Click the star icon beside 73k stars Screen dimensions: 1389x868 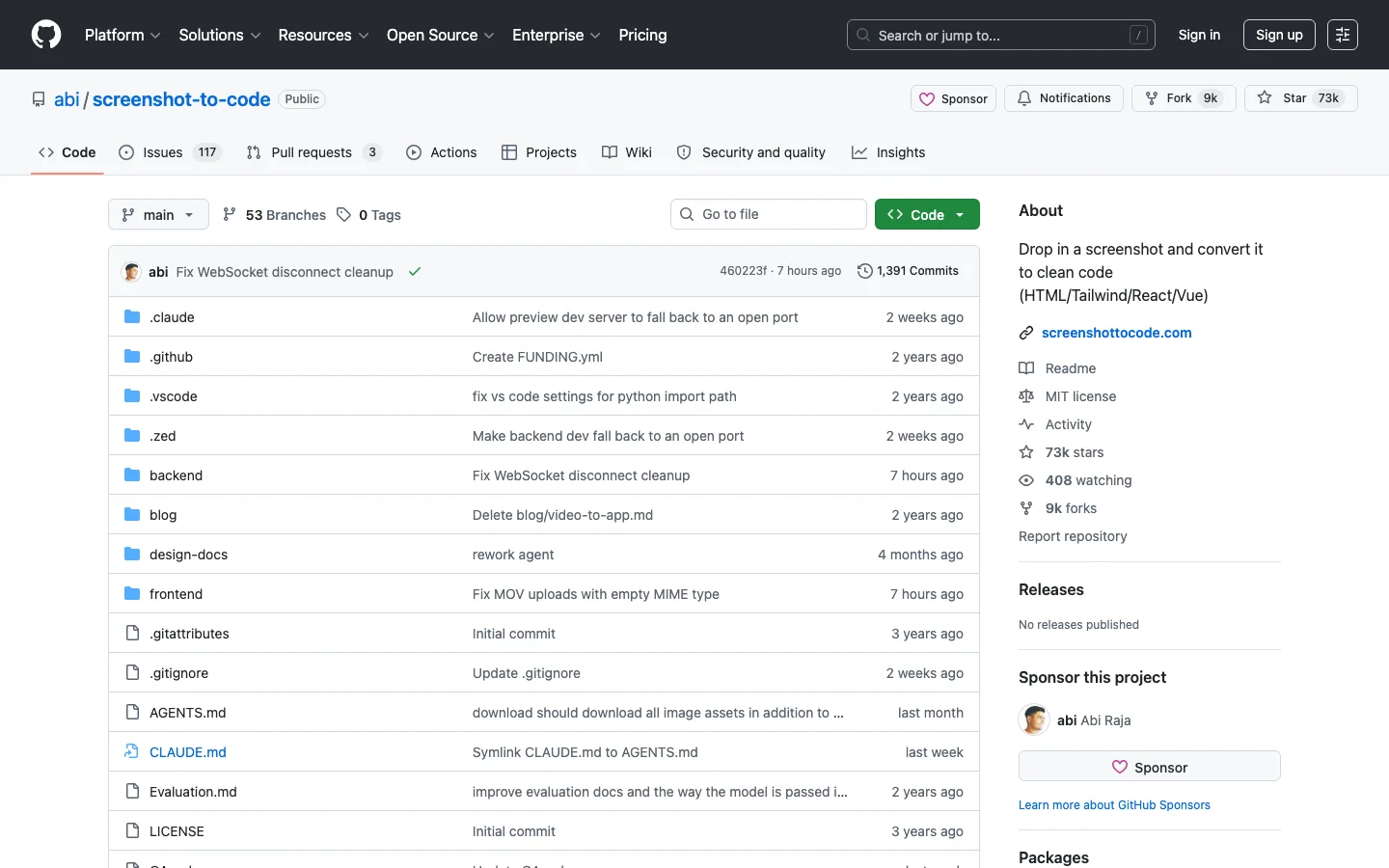(1026, 452)
